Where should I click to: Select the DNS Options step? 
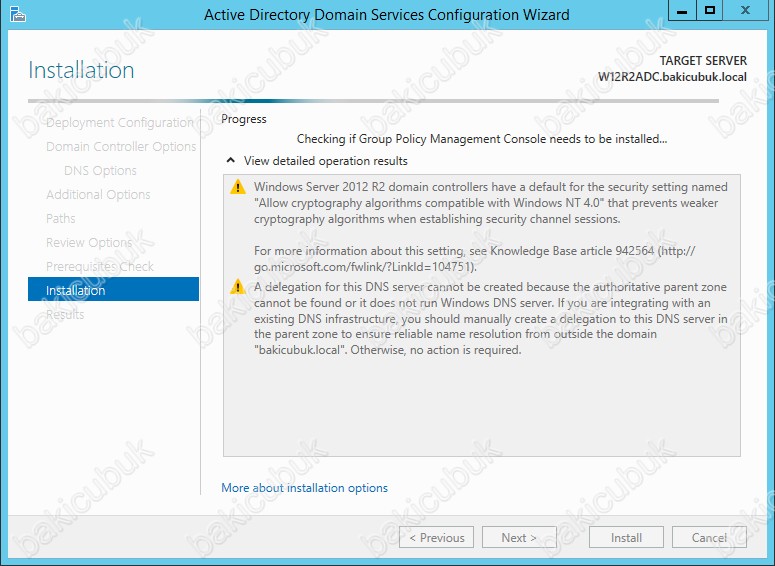click(100, 171)
